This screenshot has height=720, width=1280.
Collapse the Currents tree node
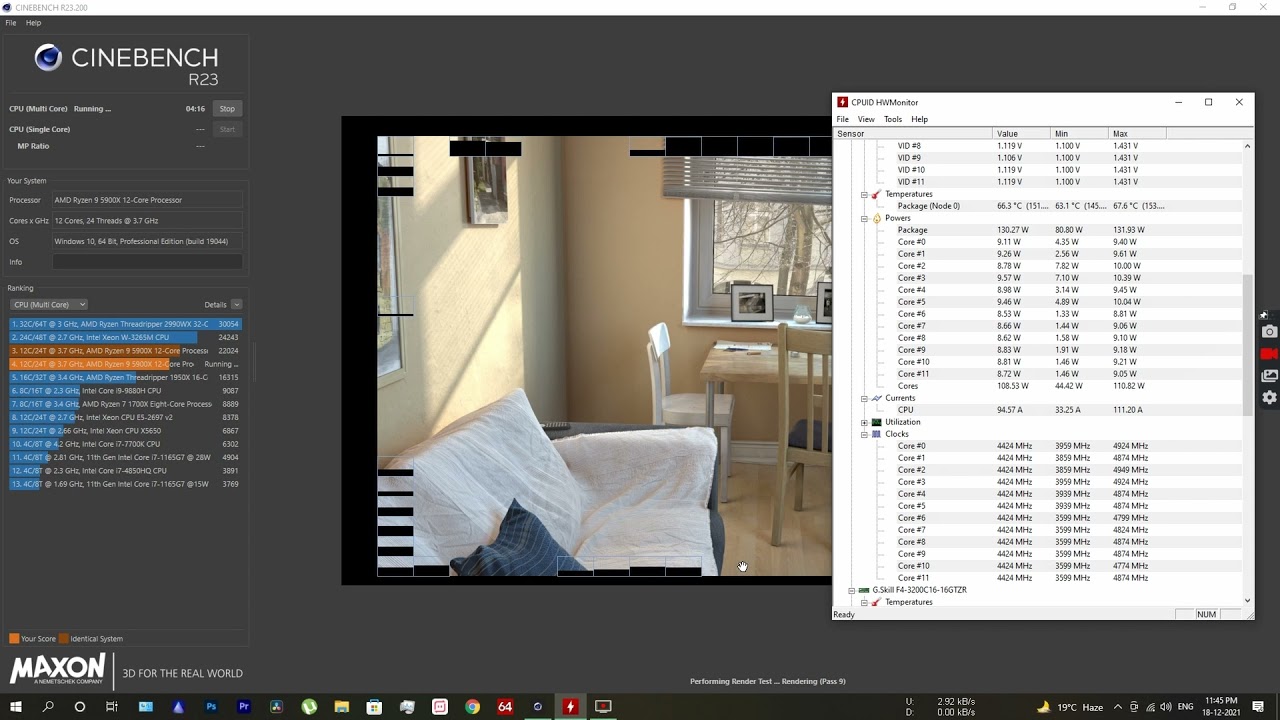pos(864,398)
